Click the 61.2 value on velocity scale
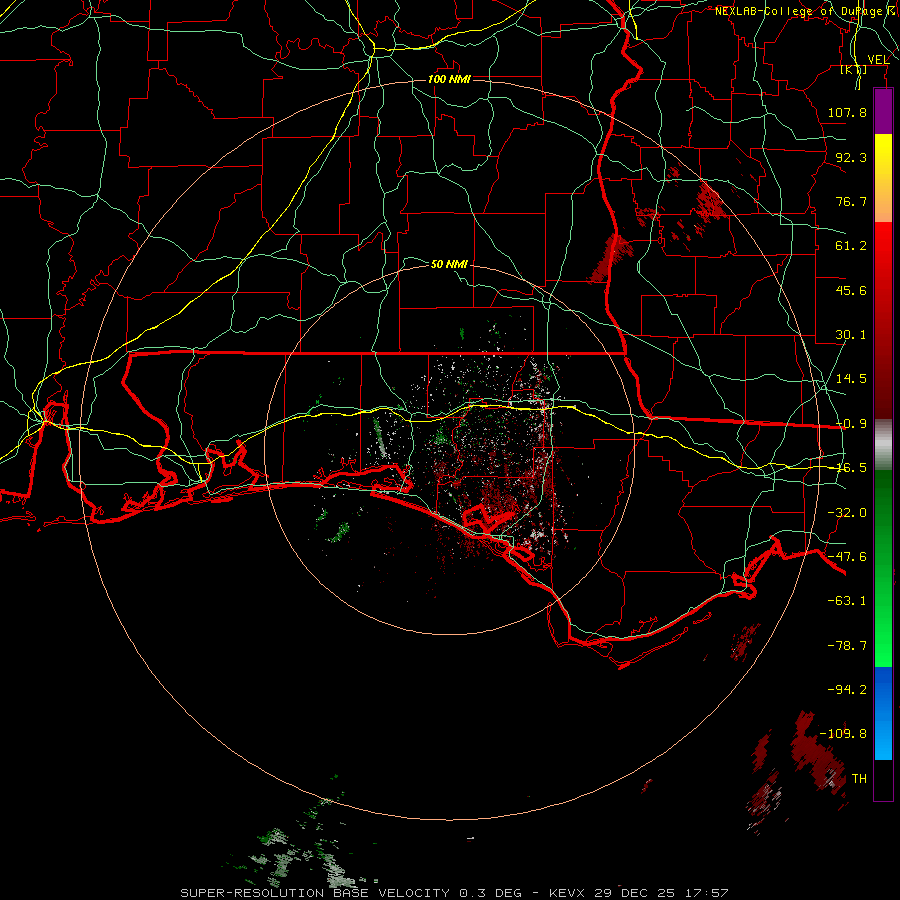 point(851,246)
